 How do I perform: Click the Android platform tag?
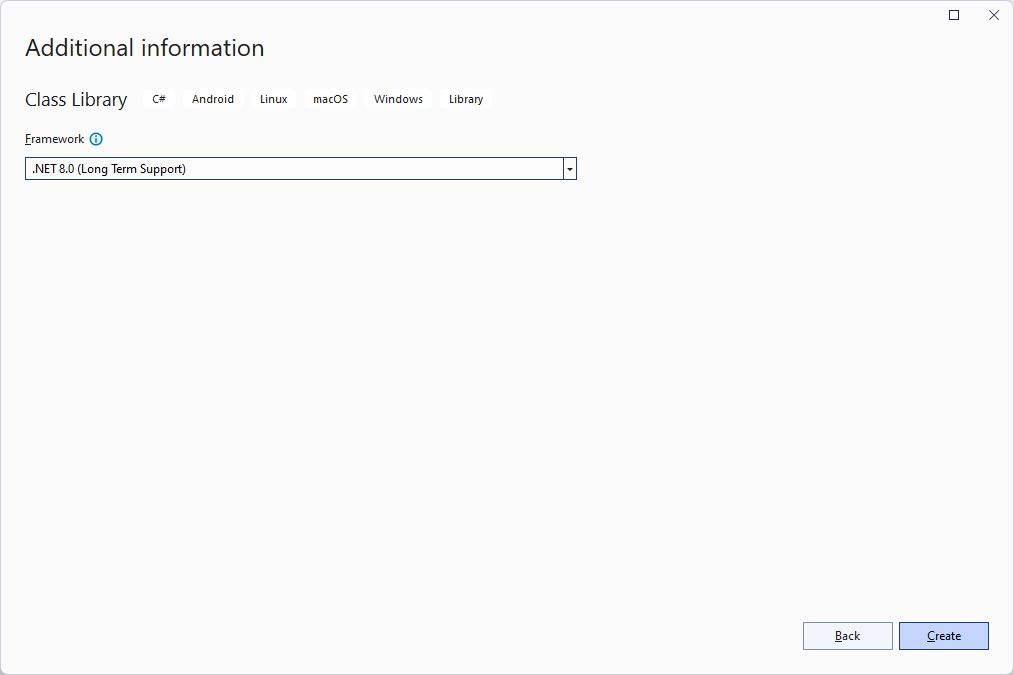pyautogui.click(x=212, y=98)
